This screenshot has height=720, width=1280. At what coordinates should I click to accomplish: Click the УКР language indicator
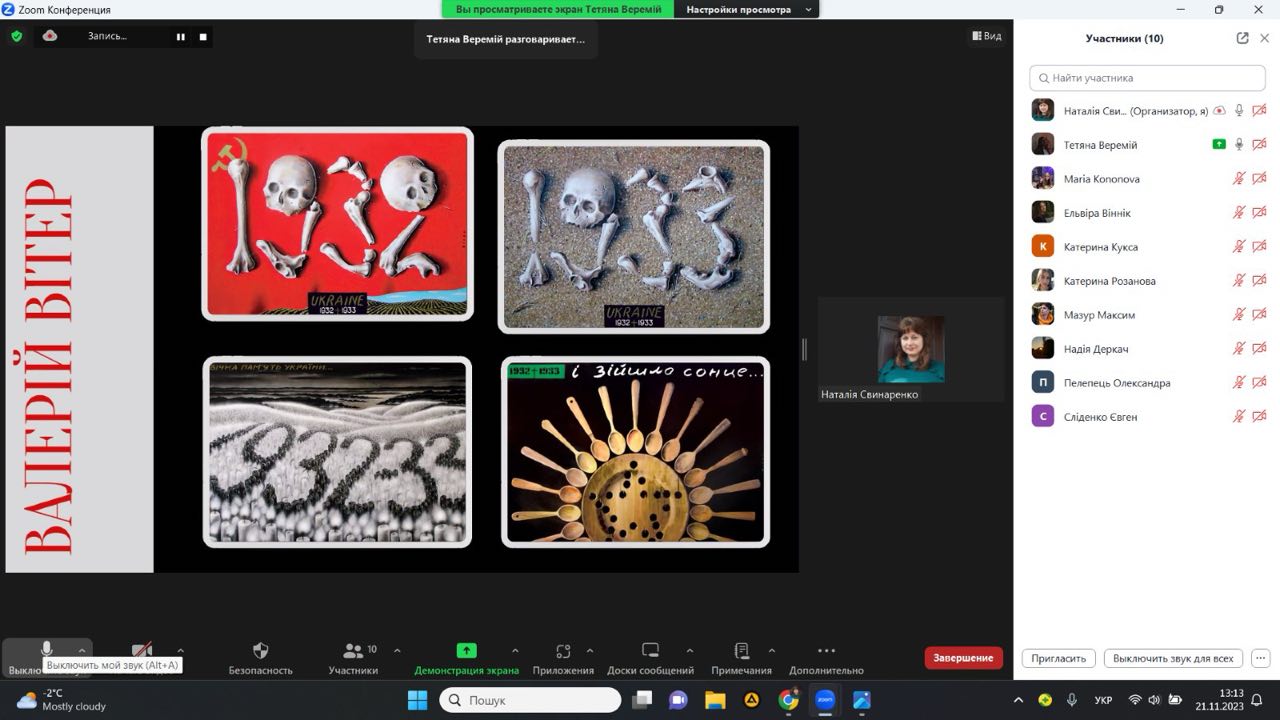click(x=1103, y=700)
